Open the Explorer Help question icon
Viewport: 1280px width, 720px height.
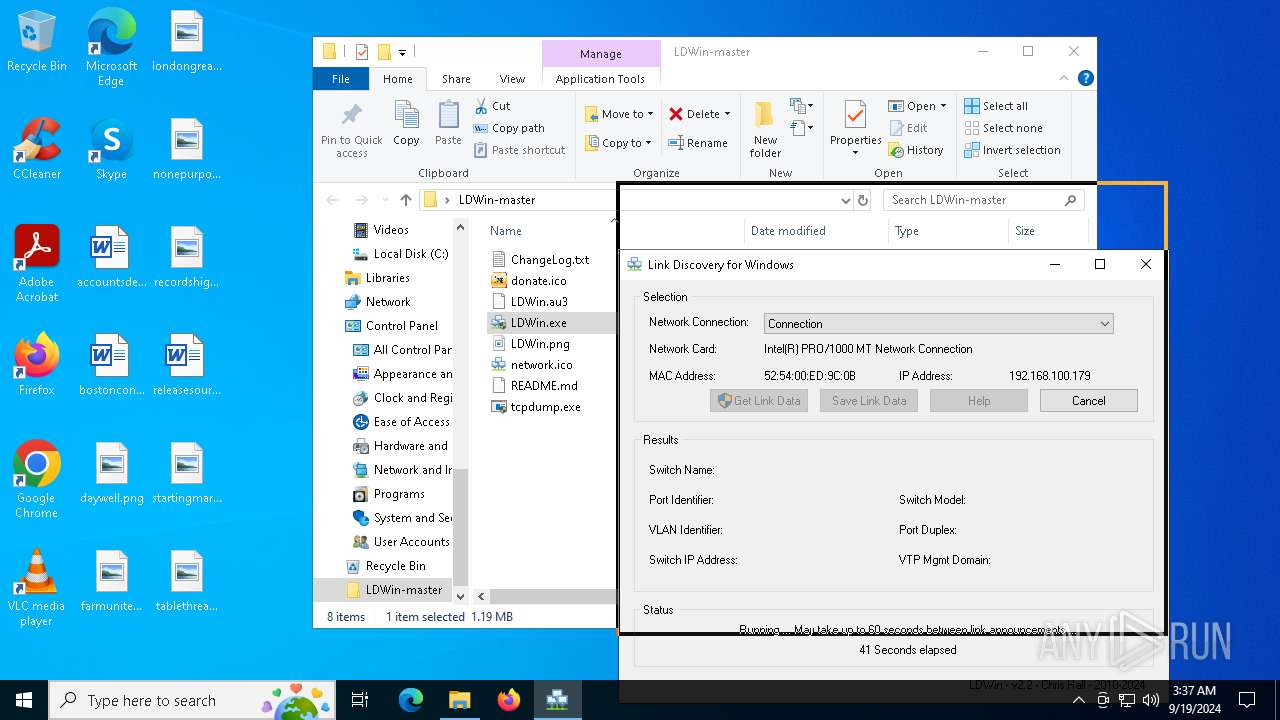pyautogui.click(x=1086, y=78)
